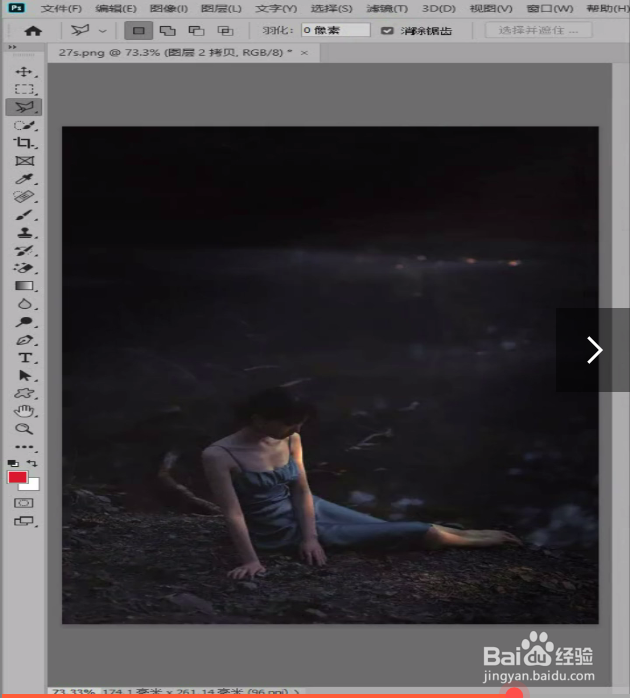
Task: Reset default foreground and background colors
Action: (x=12, y=463)
